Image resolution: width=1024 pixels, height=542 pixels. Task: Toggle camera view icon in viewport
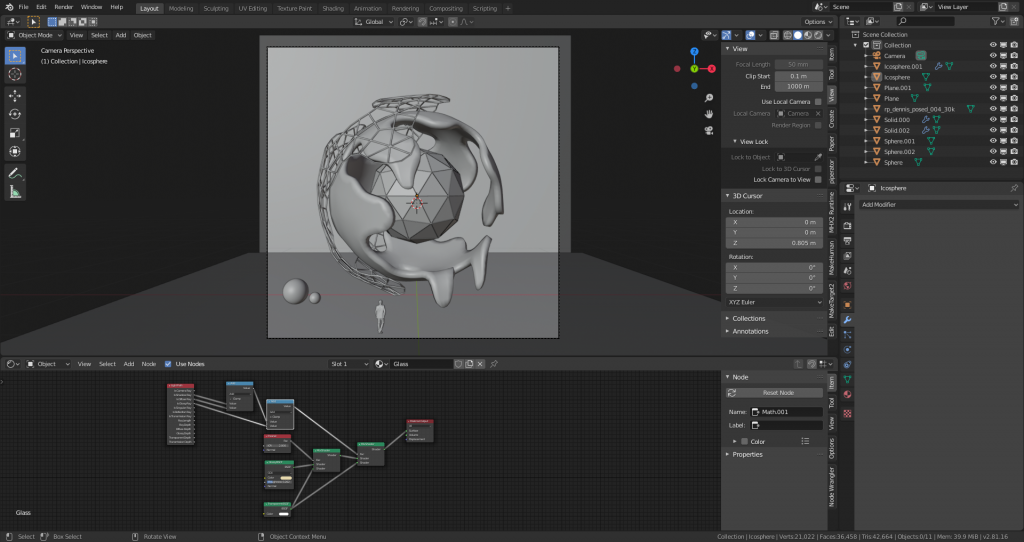click(709, 130)
